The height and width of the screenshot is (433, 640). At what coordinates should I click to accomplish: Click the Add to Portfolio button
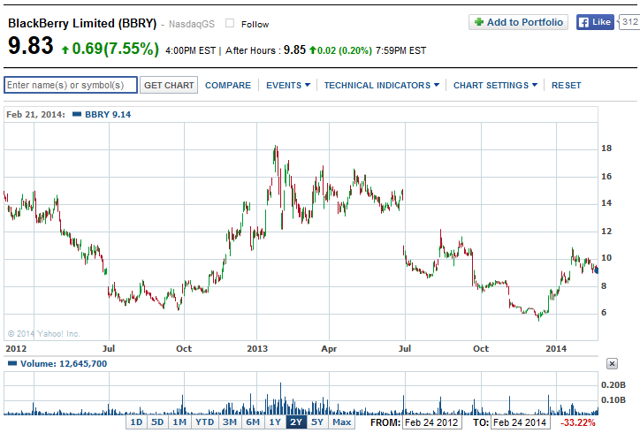tap(518, 22)
